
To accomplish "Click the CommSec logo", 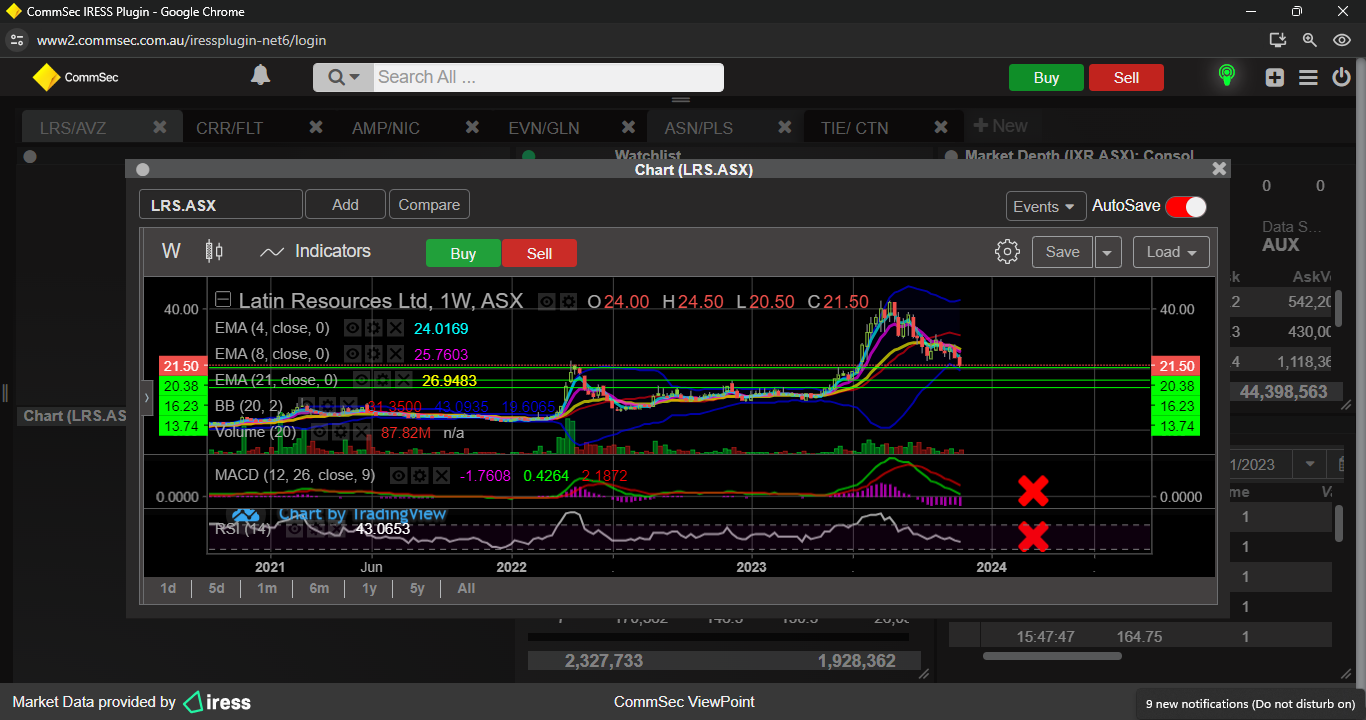I will tap(76, 77).
